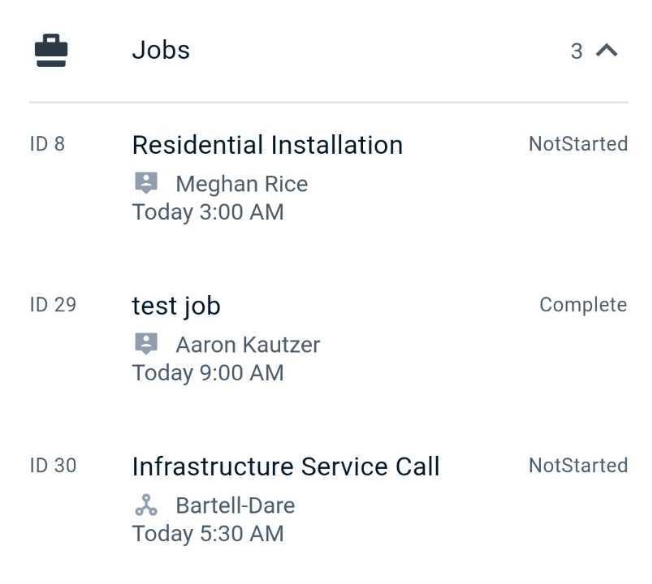The width and height of the screenshot is (652, 584).
Task: Click the NotStarted status of job ID 8
Action: point(578,144)
